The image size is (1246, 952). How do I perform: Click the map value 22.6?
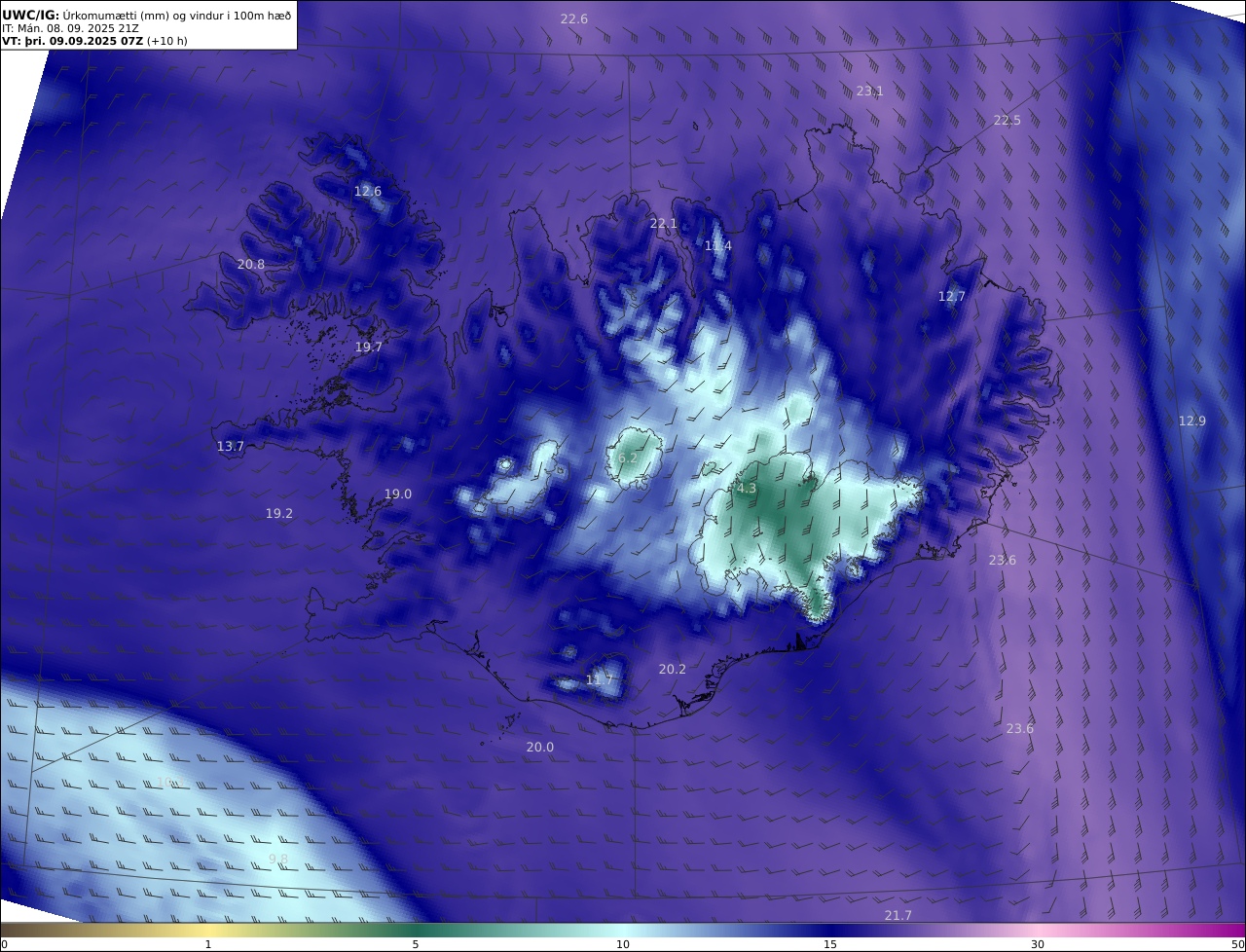[574, 19]
